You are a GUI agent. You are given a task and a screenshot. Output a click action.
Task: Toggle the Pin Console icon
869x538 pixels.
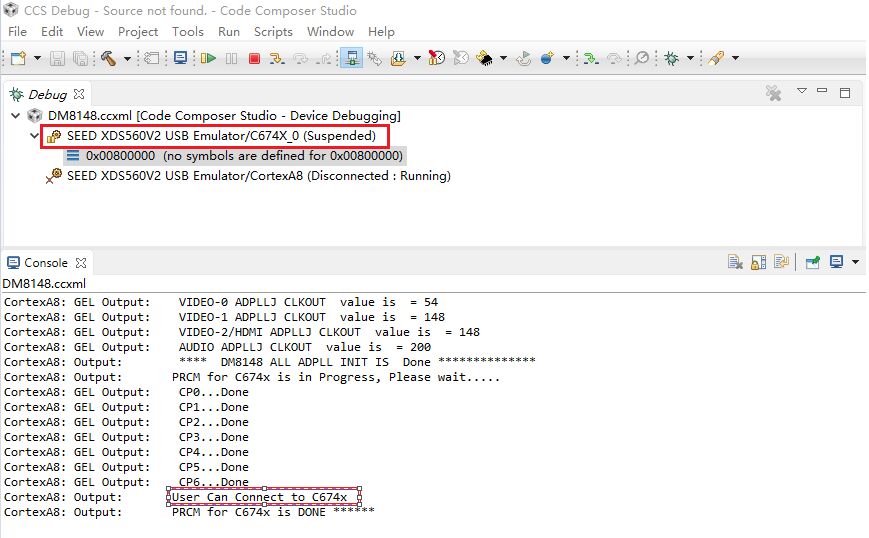point(812,262)
